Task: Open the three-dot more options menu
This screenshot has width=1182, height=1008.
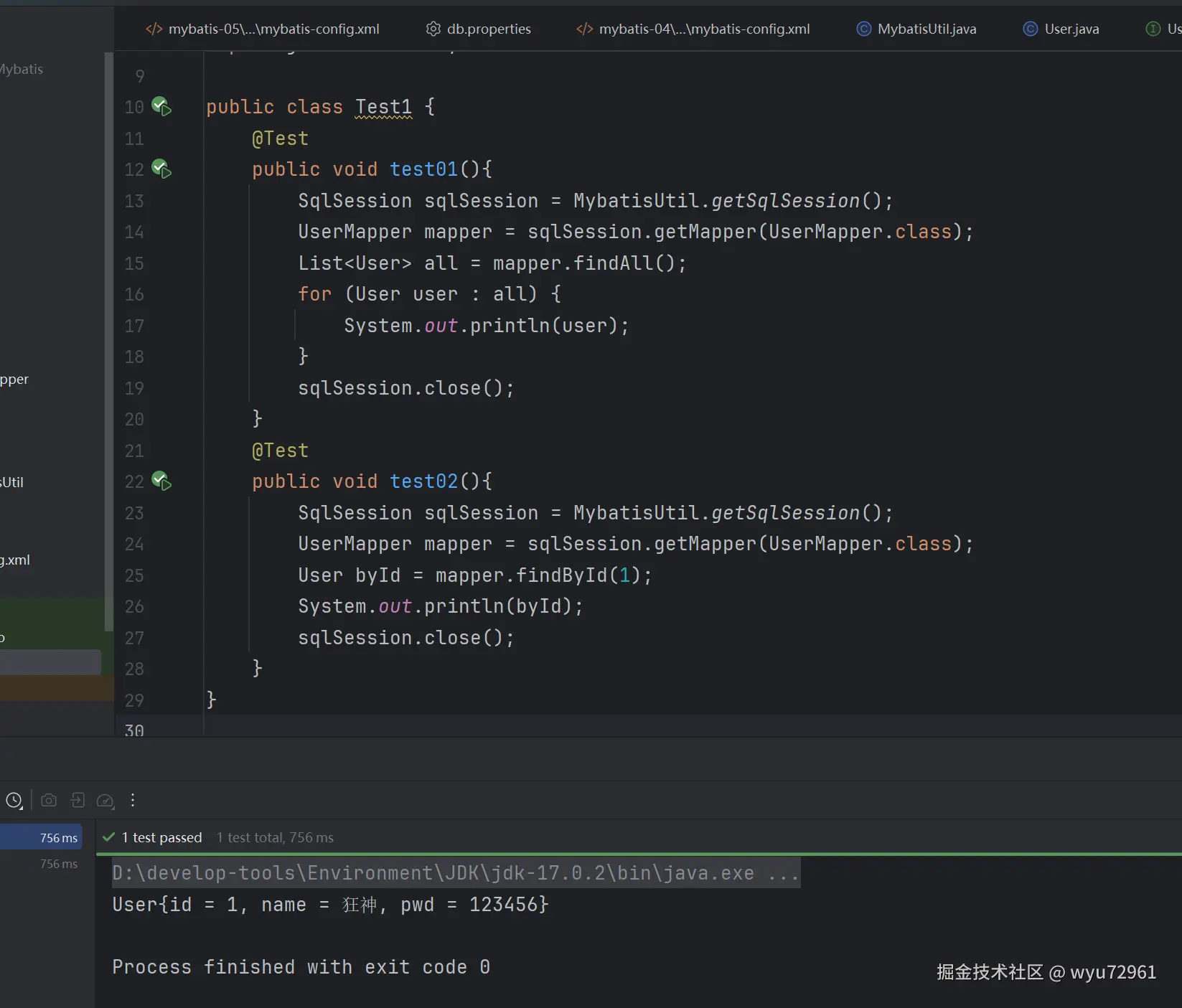Action: coord(133,801)
